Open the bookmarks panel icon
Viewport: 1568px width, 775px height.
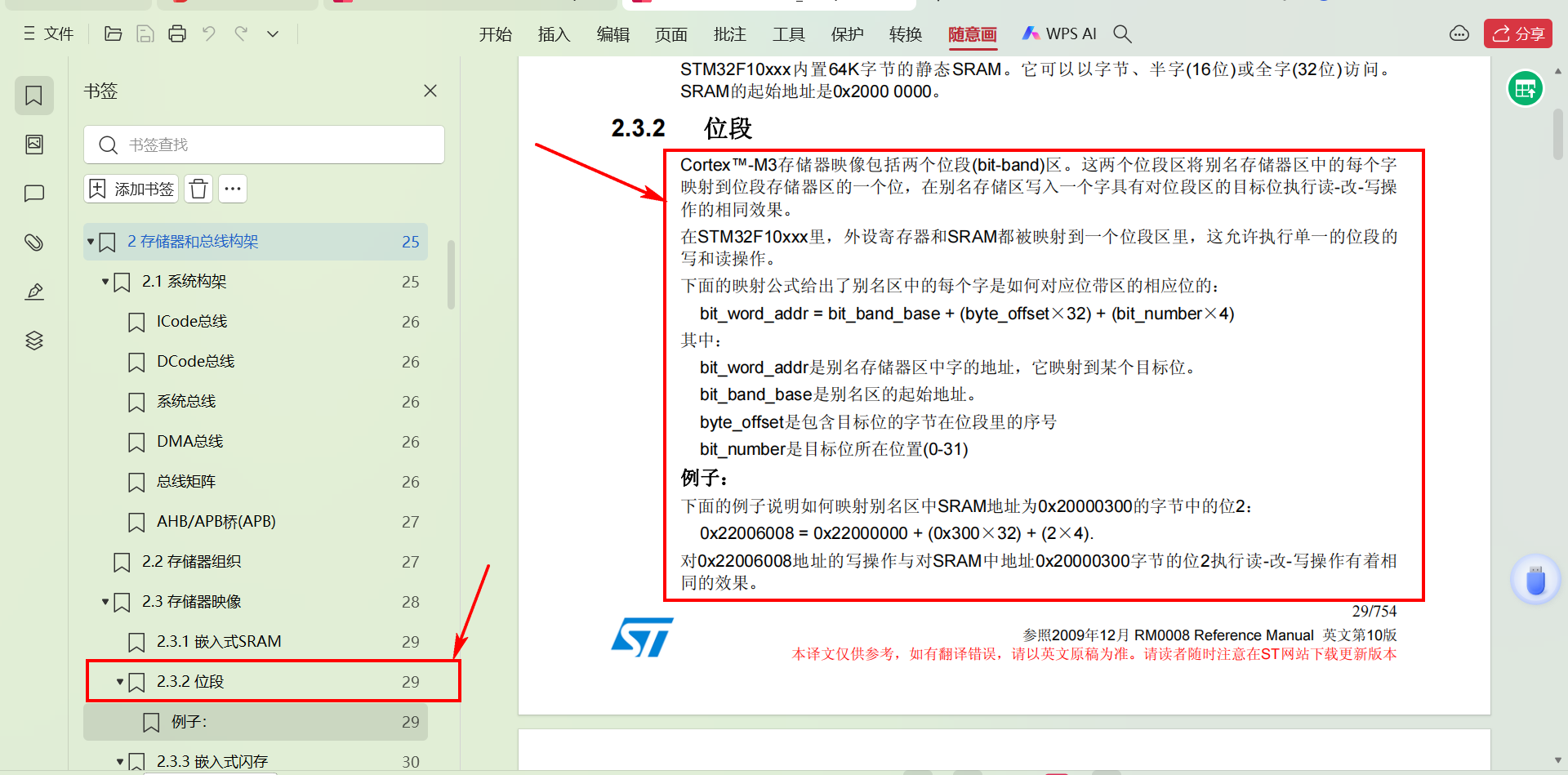pyautogui.click(x=33, y=96)
